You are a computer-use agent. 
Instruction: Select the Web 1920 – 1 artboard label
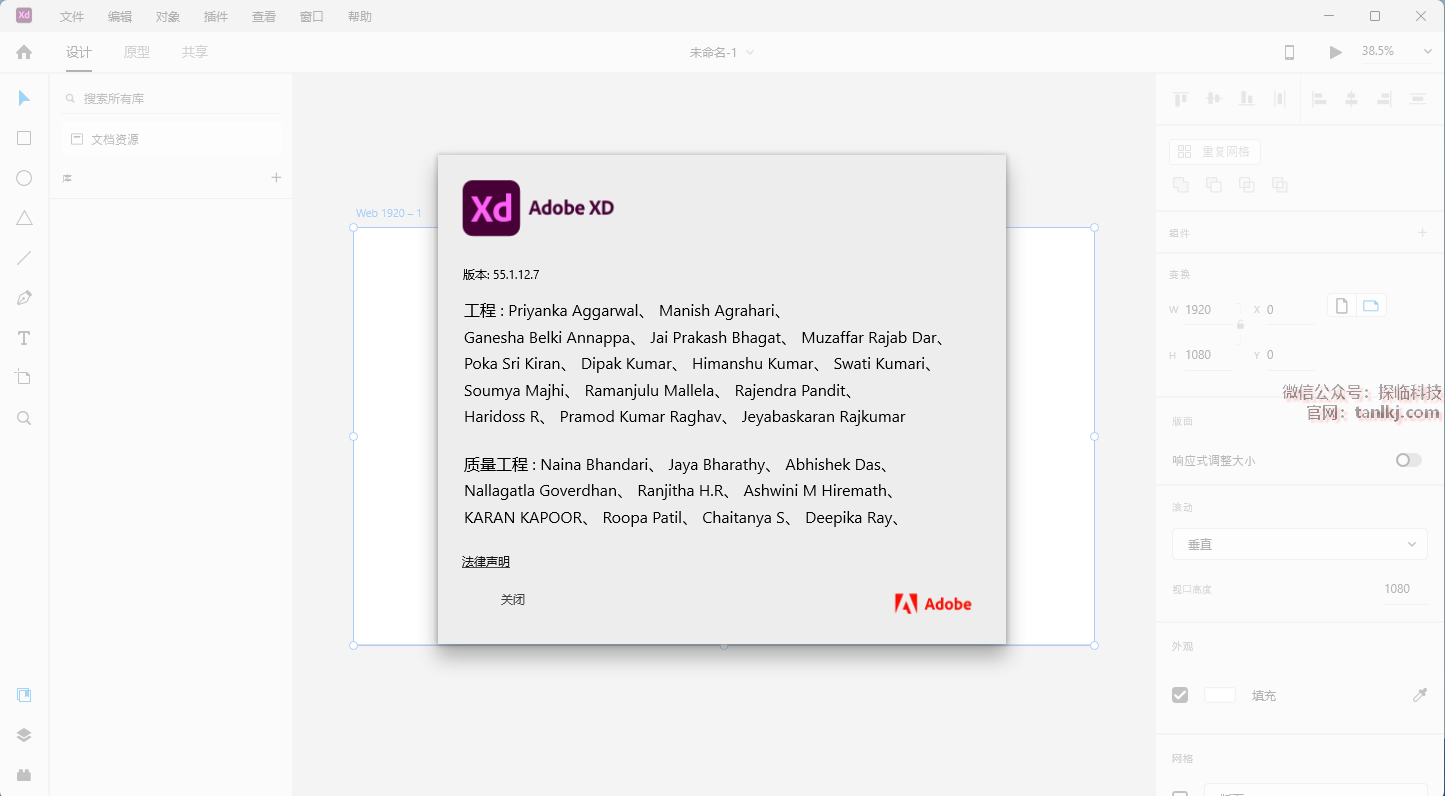coord(389,213)
